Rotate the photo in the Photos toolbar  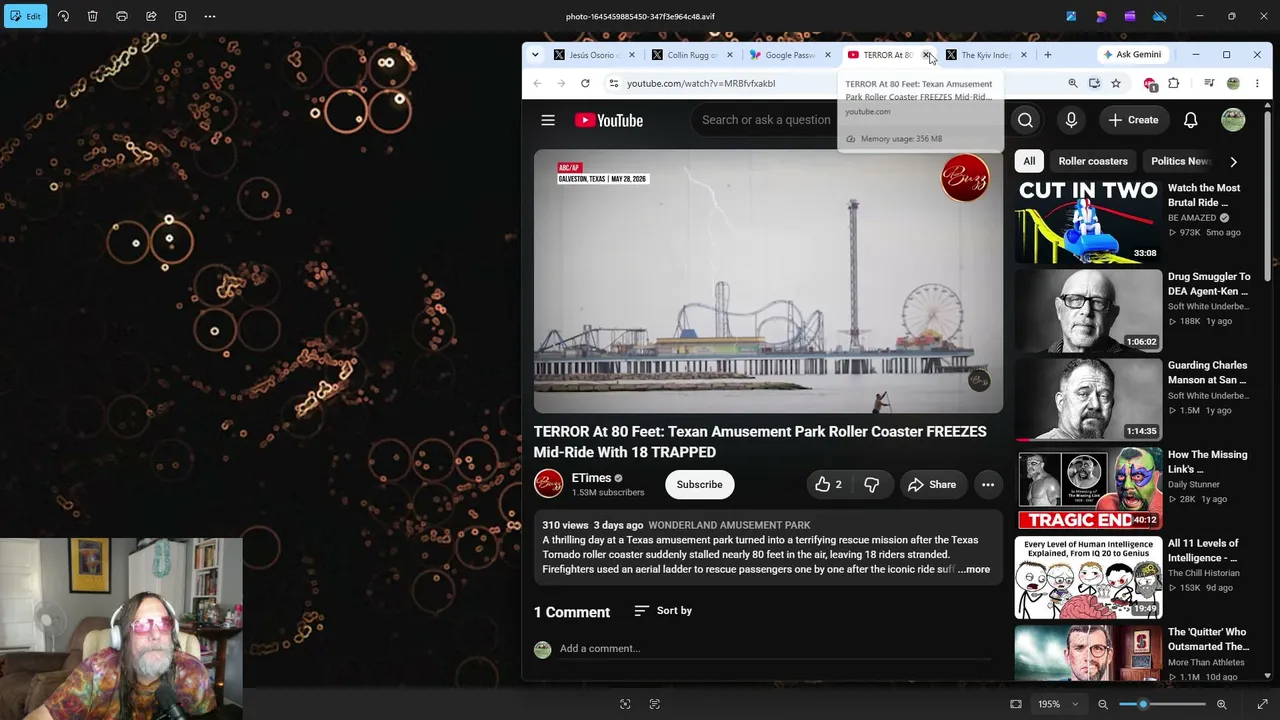[x=63, y=16]
